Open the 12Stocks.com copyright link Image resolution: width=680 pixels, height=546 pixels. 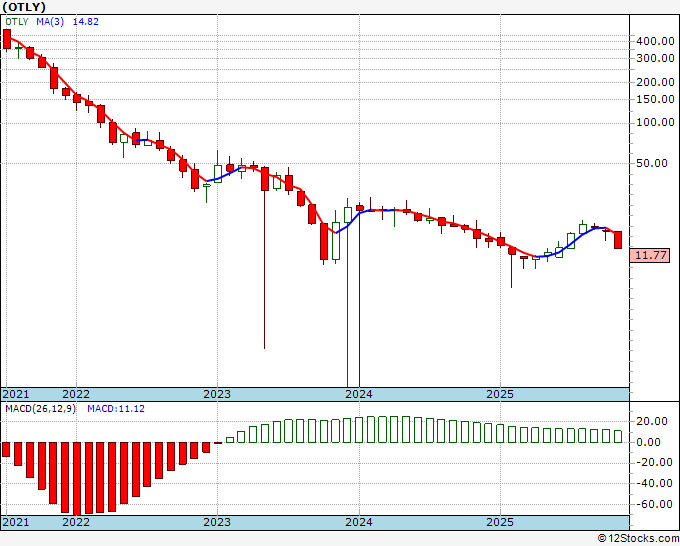click(638, 538)
